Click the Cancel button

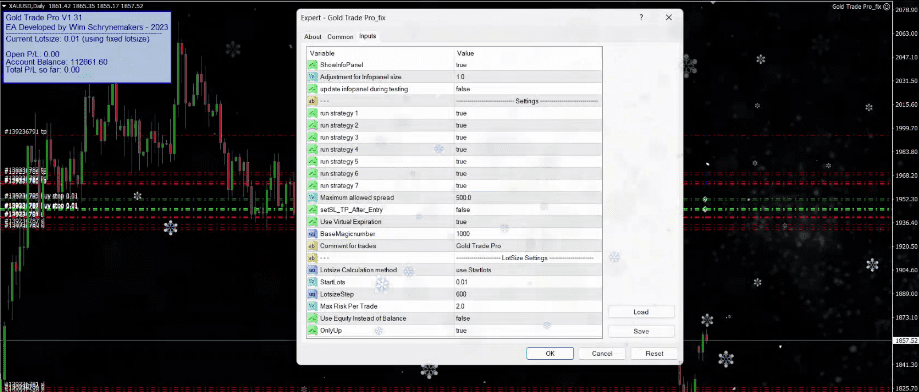[x=602, y=353]
